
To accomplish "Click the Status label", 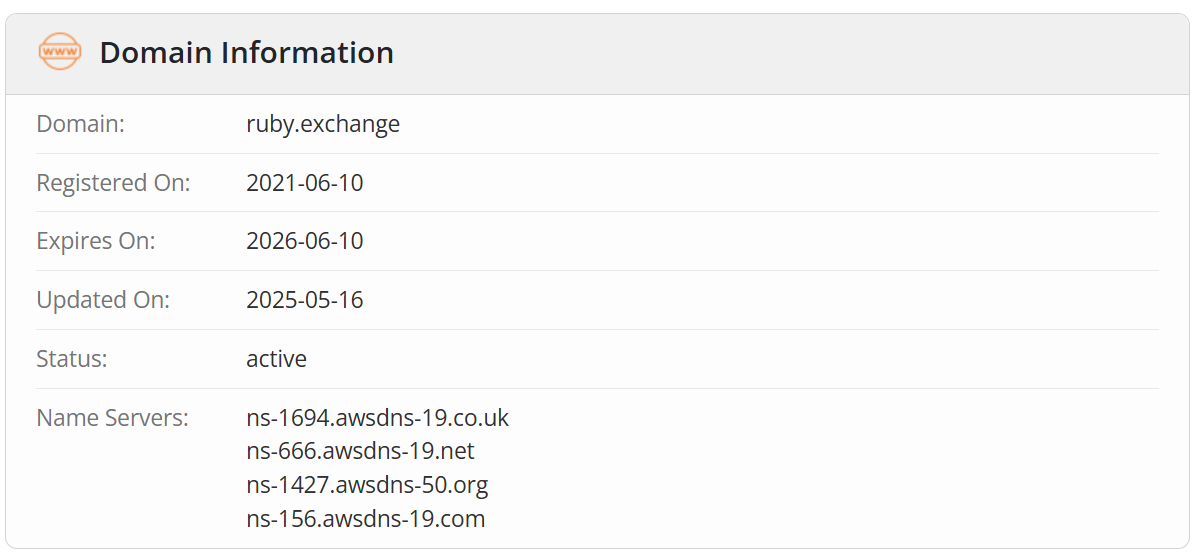I will (x=72, y=359).
